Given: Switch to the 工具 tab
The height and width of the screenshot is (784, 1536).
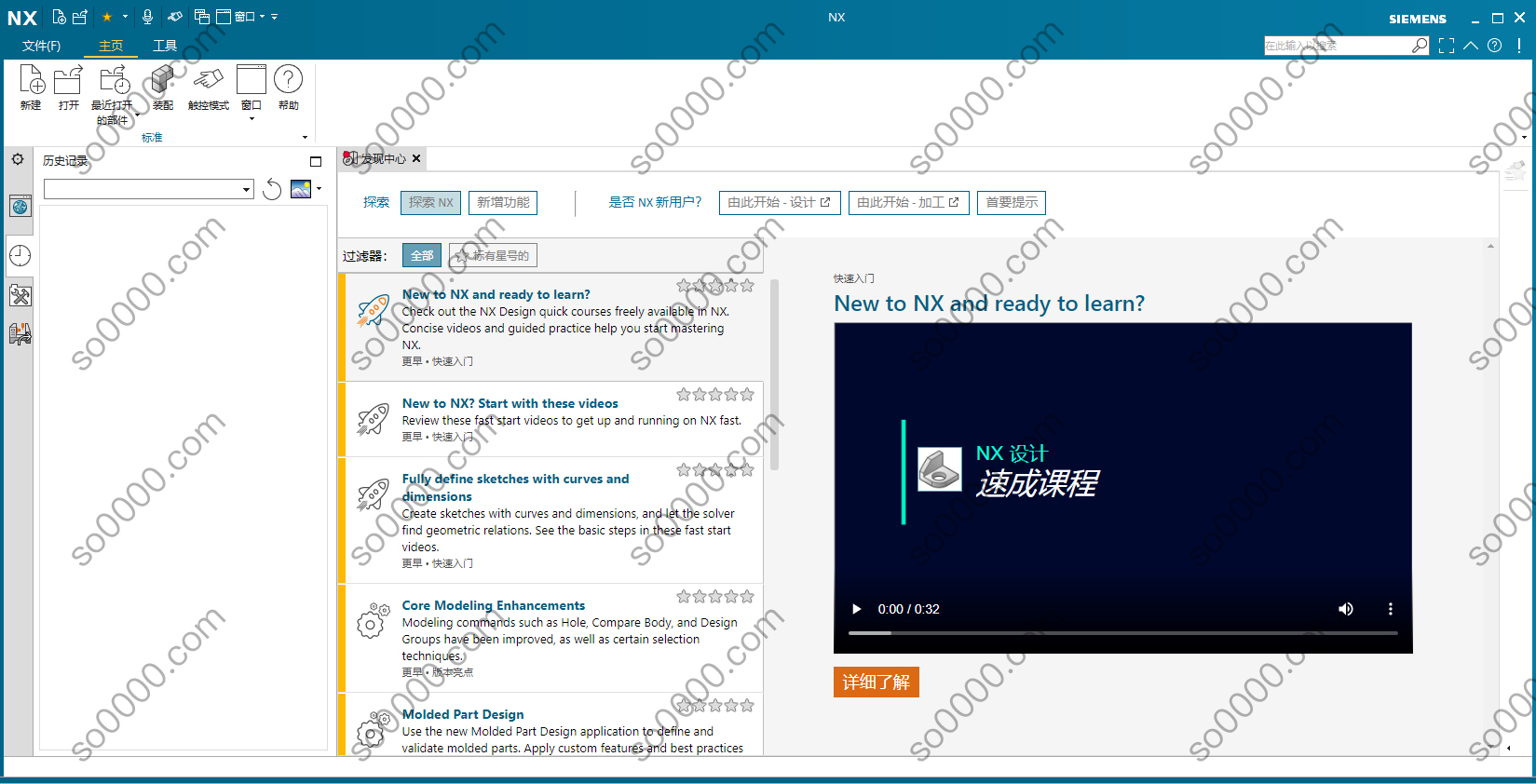Looking at the screenshot, I should click(165, 46).
